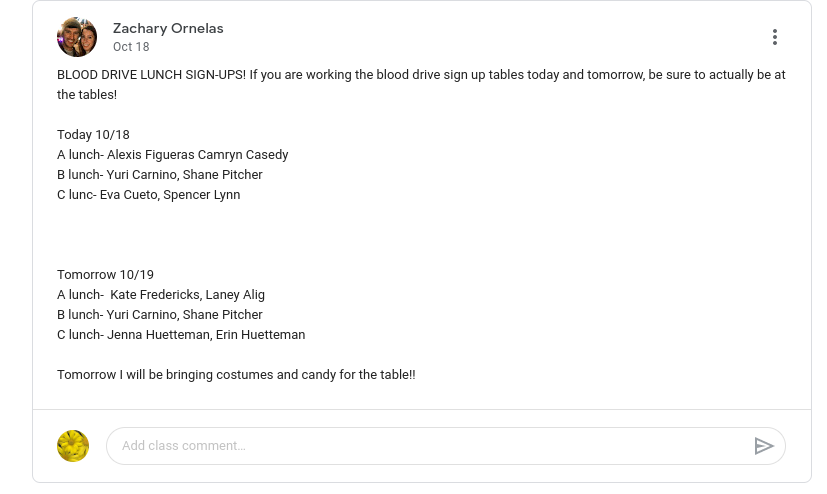
Task: Click the "Tomorrow 10/19" line
Action: 105,275
